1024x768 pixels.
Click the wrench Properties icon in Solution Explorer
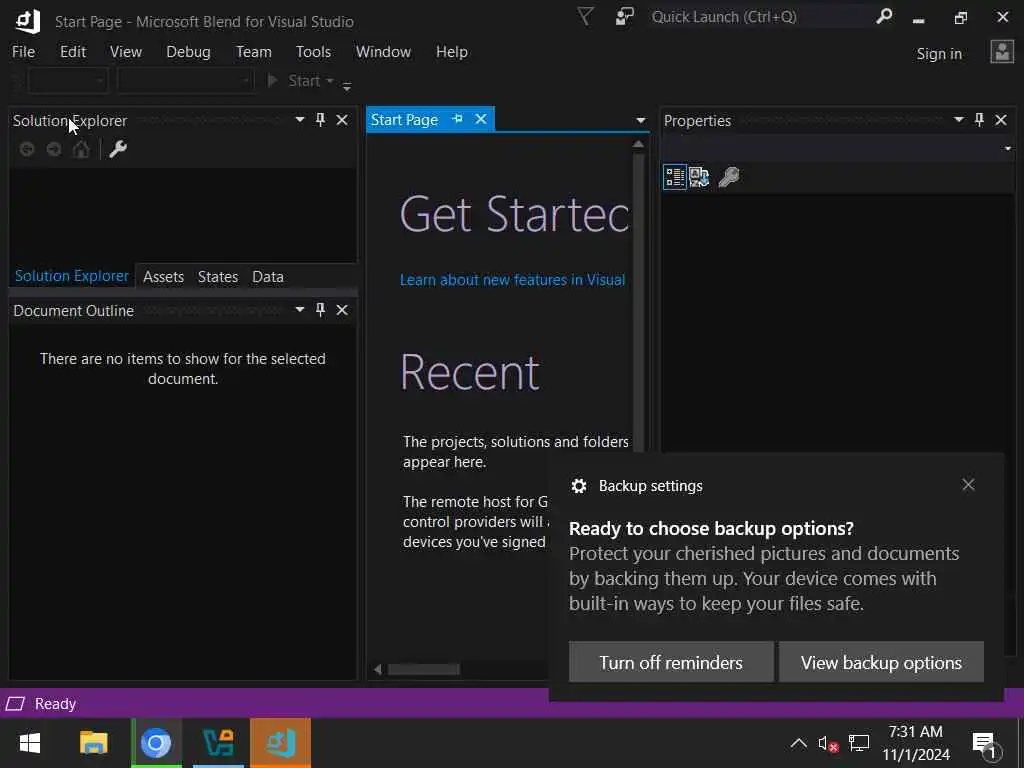118,150
